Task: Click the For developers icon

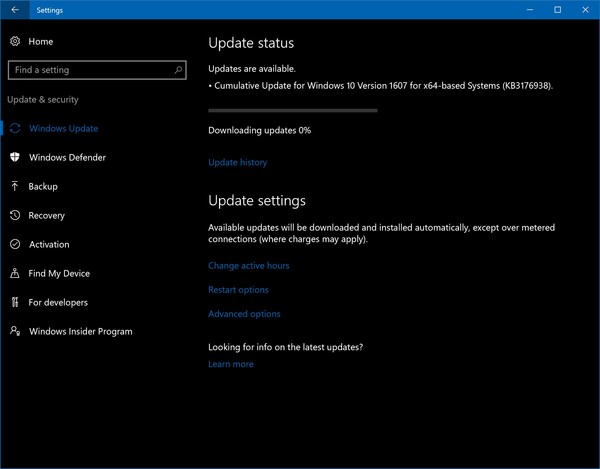Action: pyautogui.click(x=15, y=302)
